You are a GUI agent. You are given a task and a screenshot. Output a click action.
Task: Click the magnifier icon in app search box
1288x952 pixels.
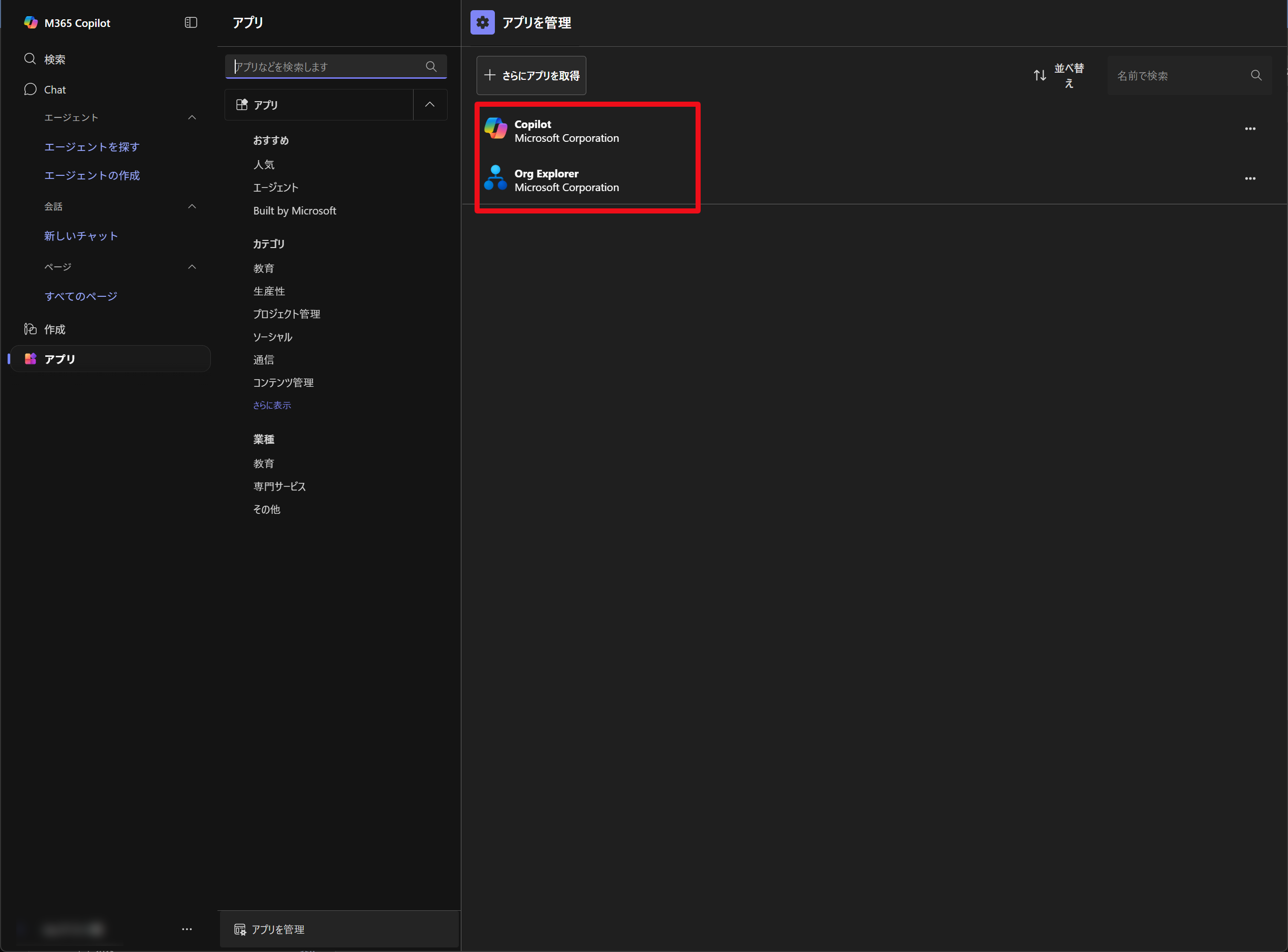coord(431,66)
